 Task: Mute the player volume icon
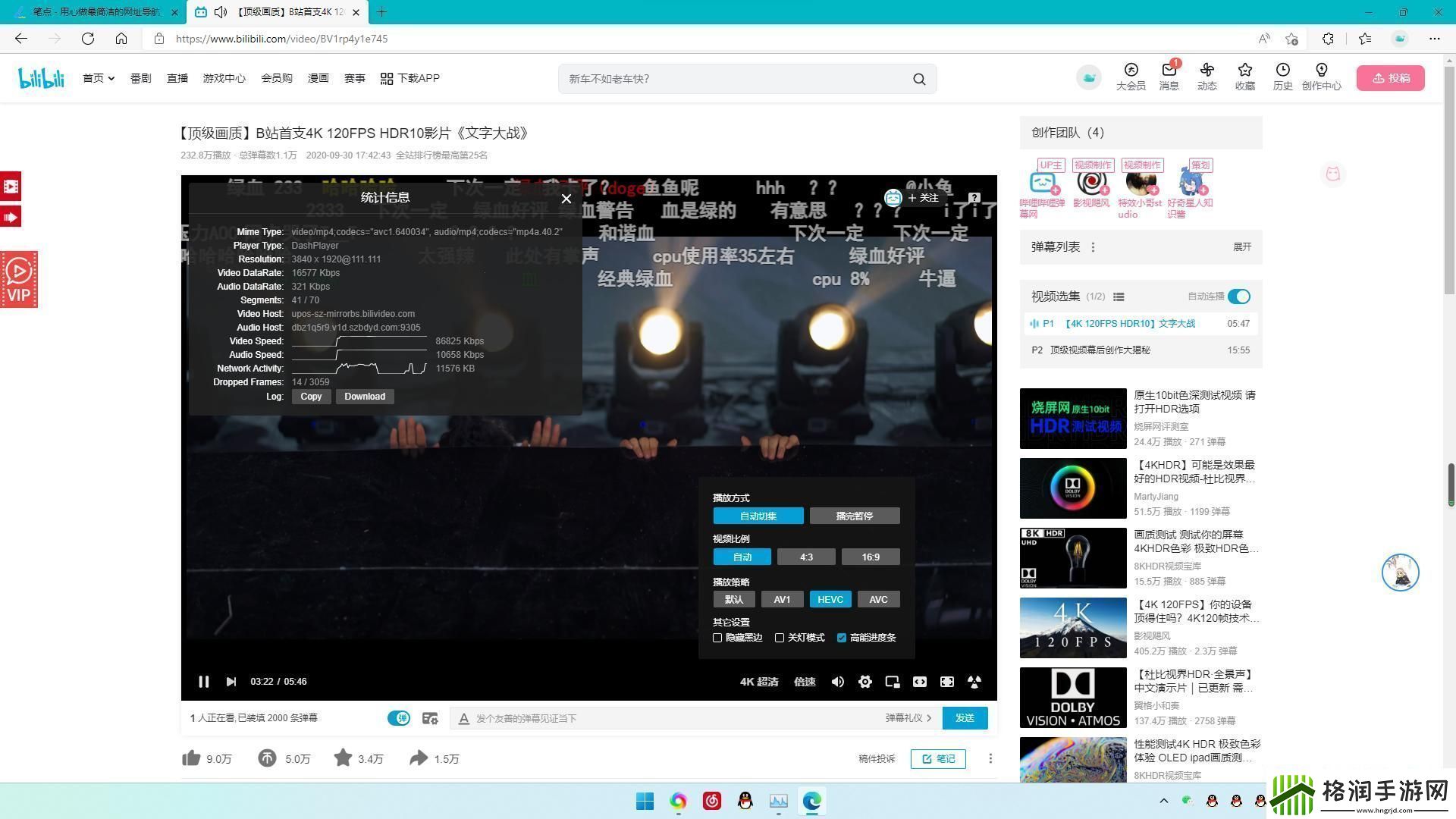[837, 682]
